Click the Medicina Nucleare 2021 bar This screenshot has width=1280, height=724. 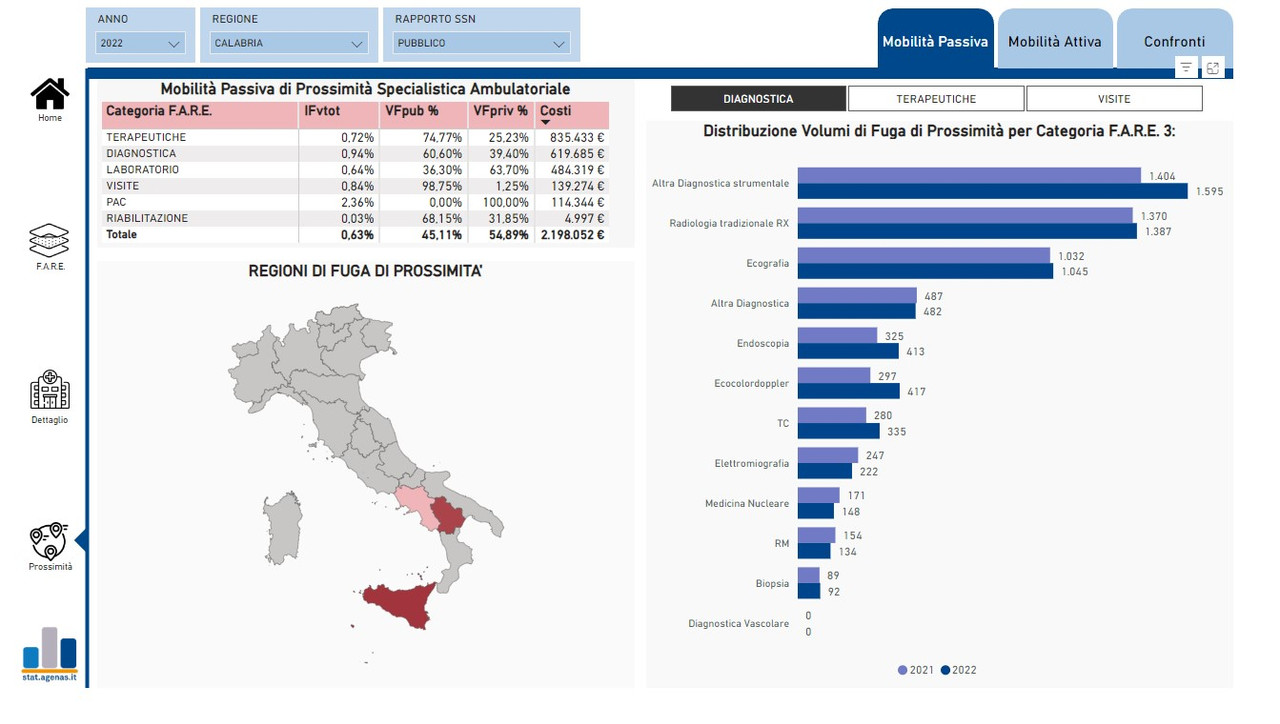coord(818,495)
